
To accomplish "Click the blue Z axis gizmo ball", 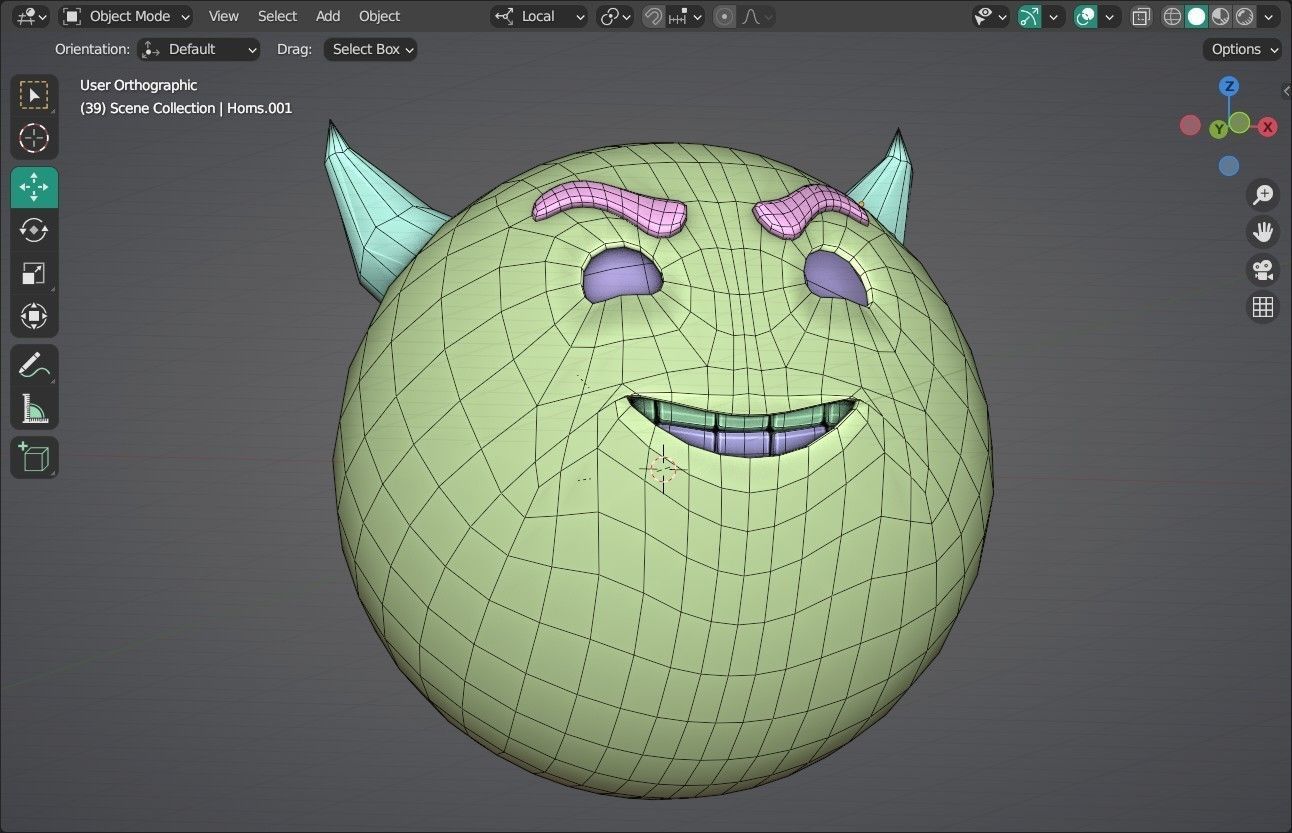I will 1229,86.
